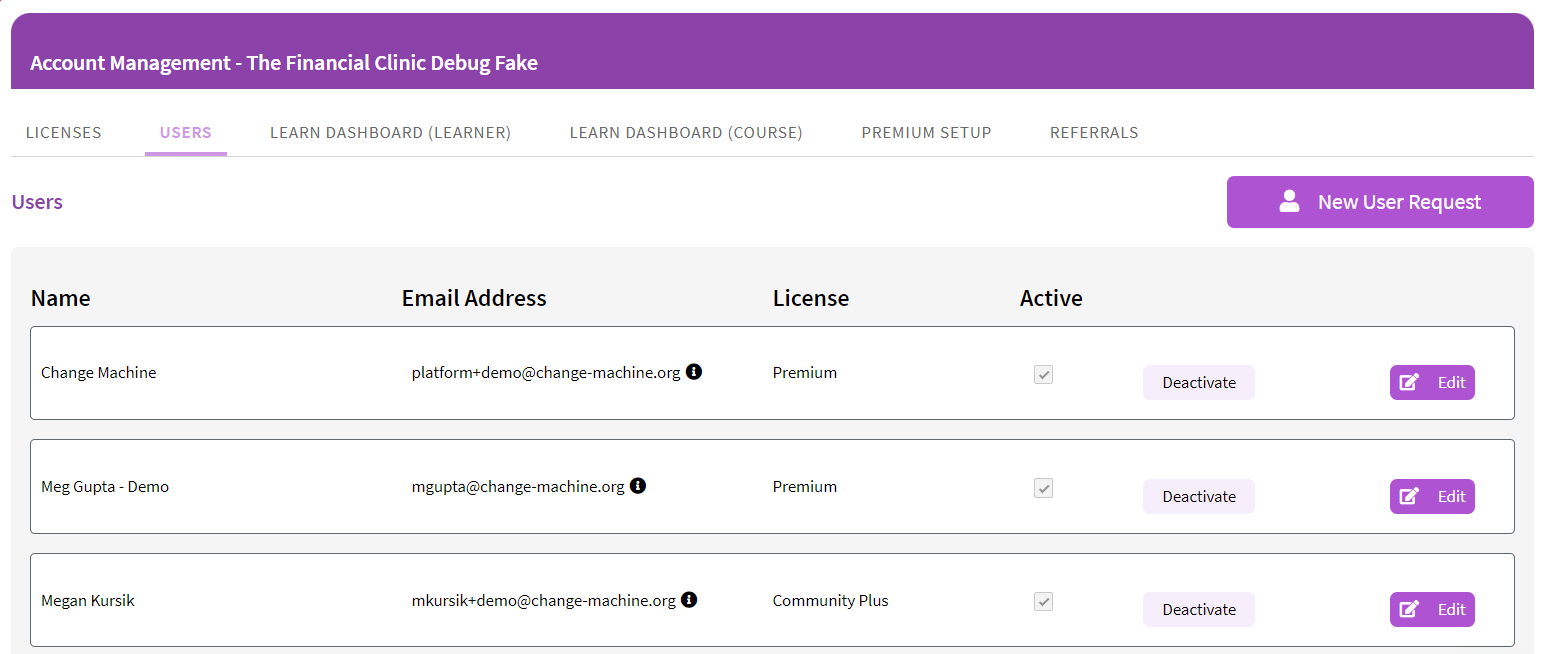This screenshot has height=654, width=1548.
Task: Click the Meg Gupta - Demo name
Action: (105, 487)
